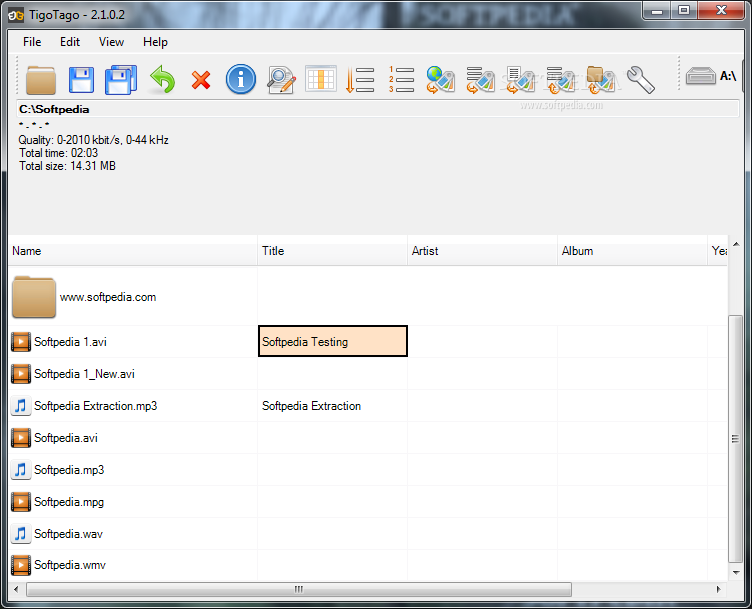Open the Edit menu
752x609 pixels.
coord(70,42)
